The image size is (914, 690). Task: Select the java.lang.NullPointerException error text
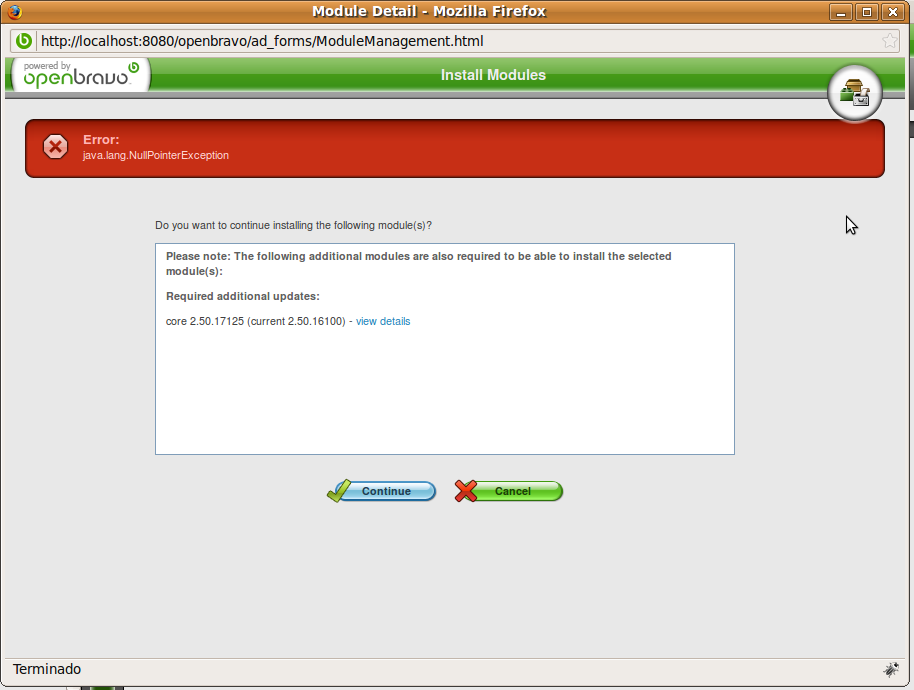(156, 155)
